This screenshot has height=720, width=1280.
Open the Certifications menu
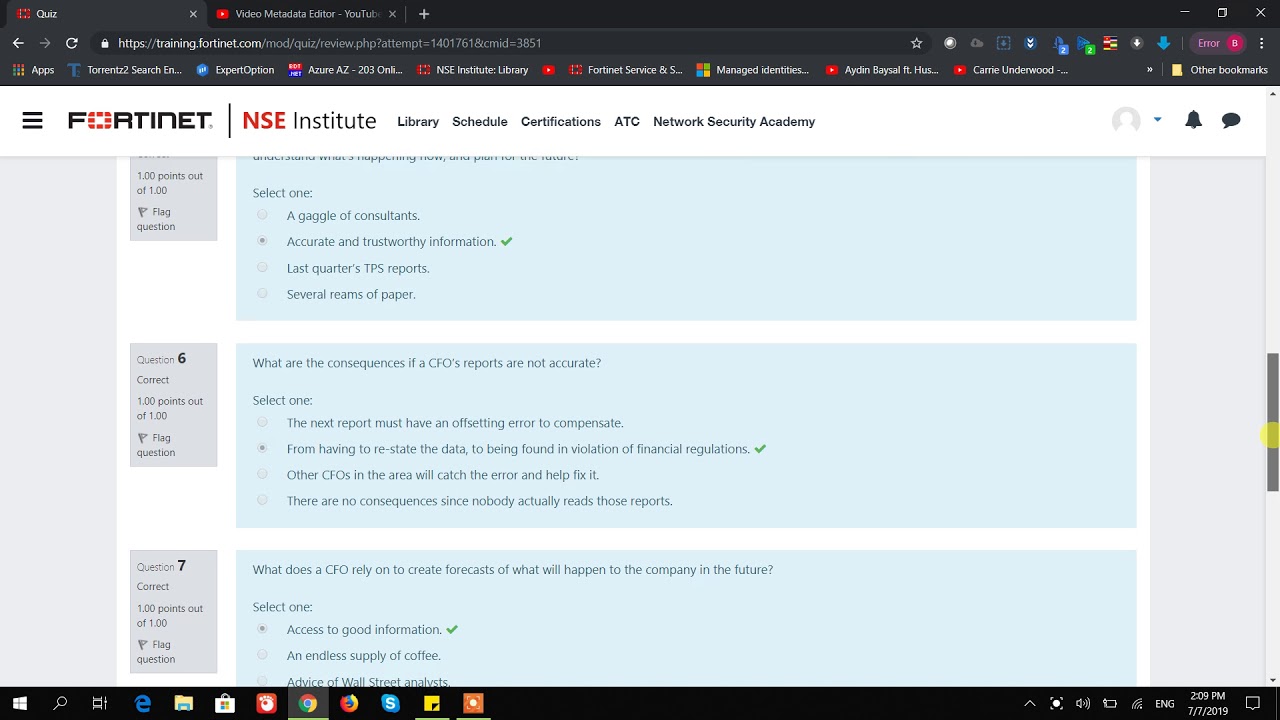pos(560,121)
